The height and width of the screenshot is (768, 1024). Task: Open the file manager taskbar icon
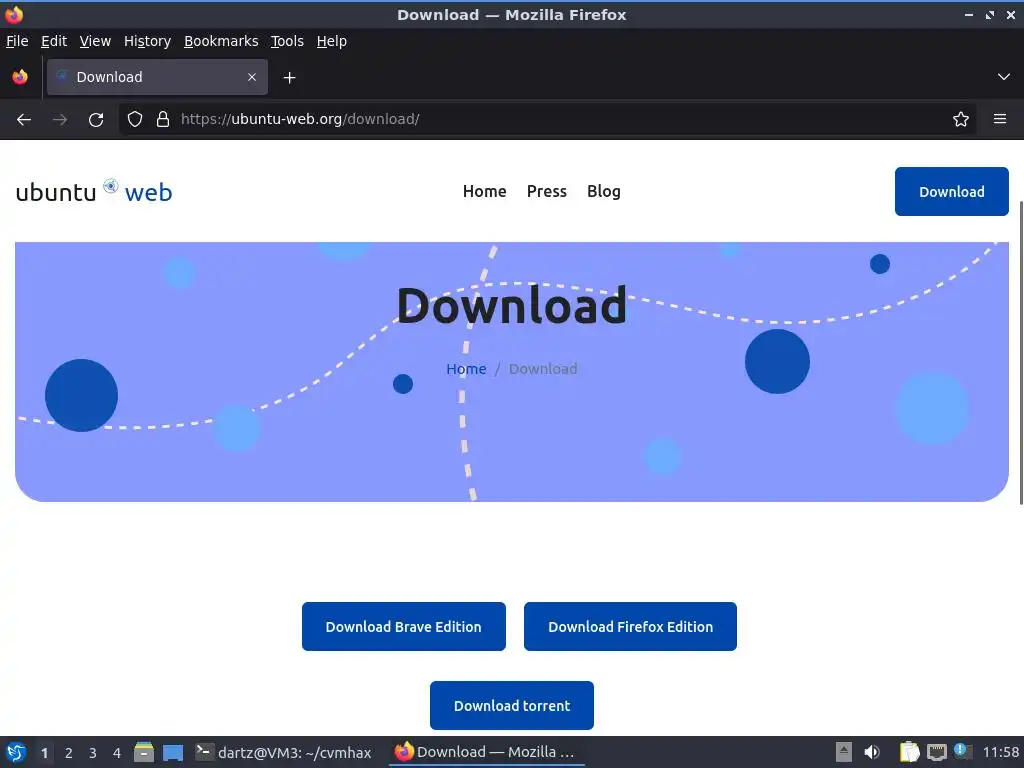coord(144,752)
